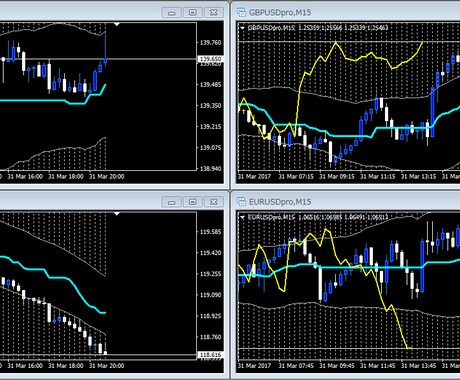Maximize the chart window showing price 118.616
460x380 pixels.
[193, 202]
